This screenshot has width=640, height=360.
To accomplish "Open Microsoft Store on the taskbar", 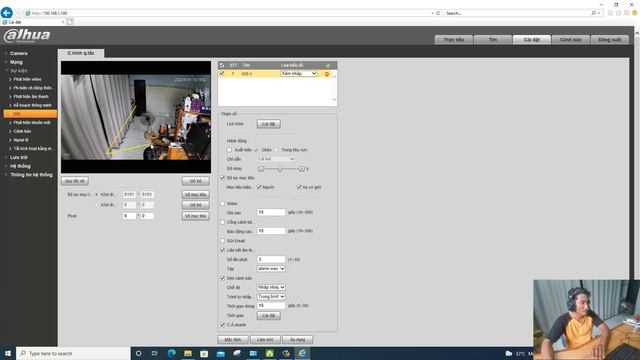I will (x=204, y=353).
